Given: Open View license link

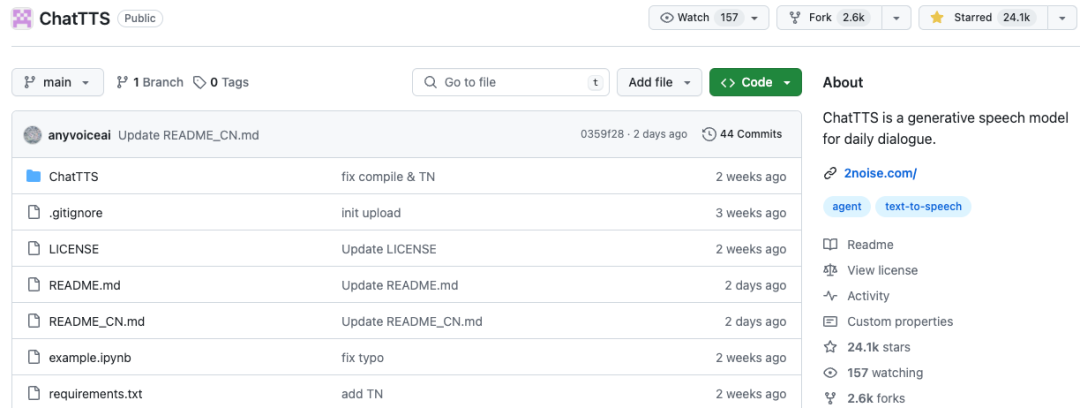Looking at the screenshot, I should coord(882,270).
